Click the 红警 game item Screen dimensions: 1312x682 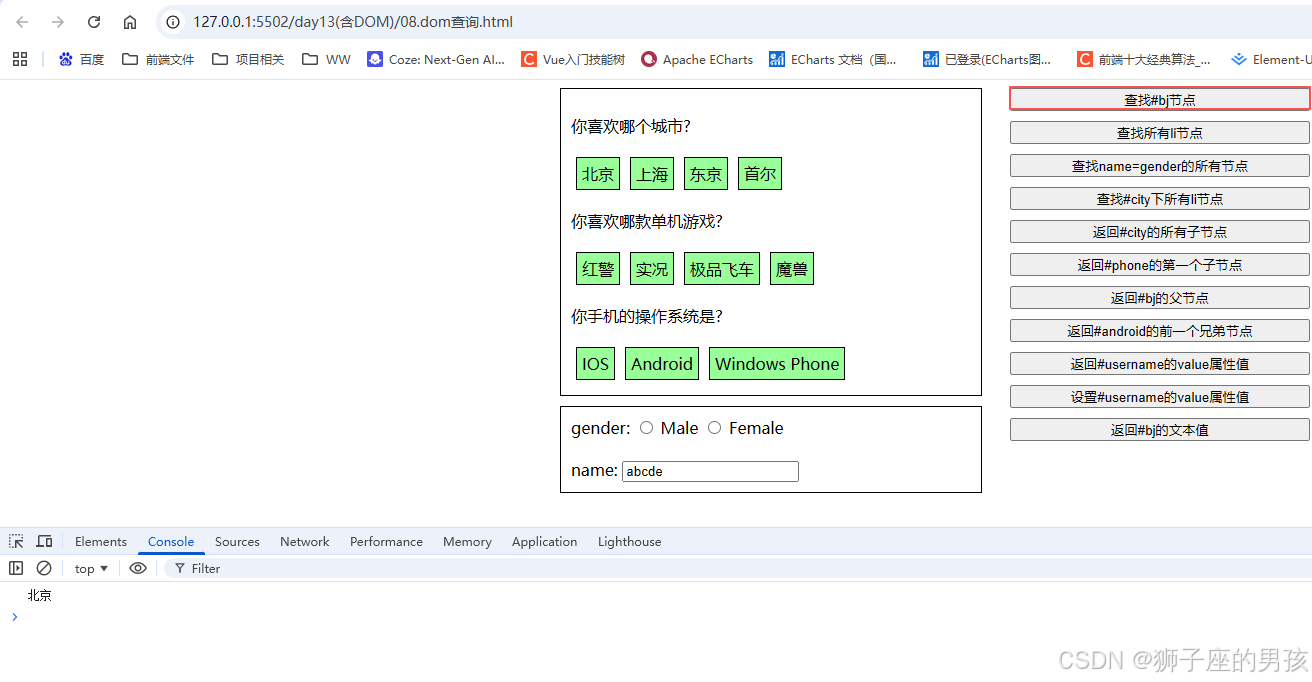pos(598,268)
